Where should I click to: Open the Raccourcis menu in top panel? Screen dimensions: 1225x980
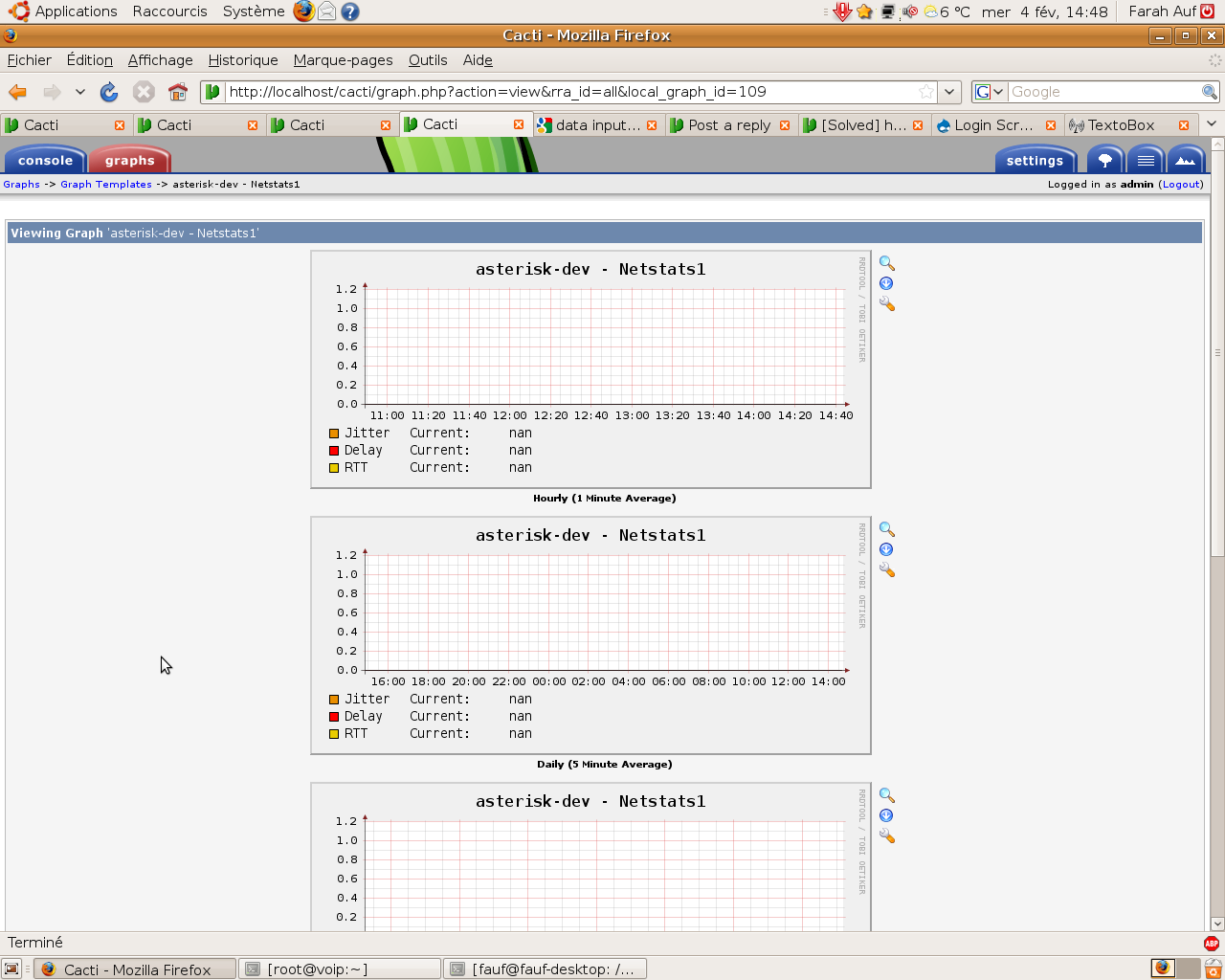[169, 11]
